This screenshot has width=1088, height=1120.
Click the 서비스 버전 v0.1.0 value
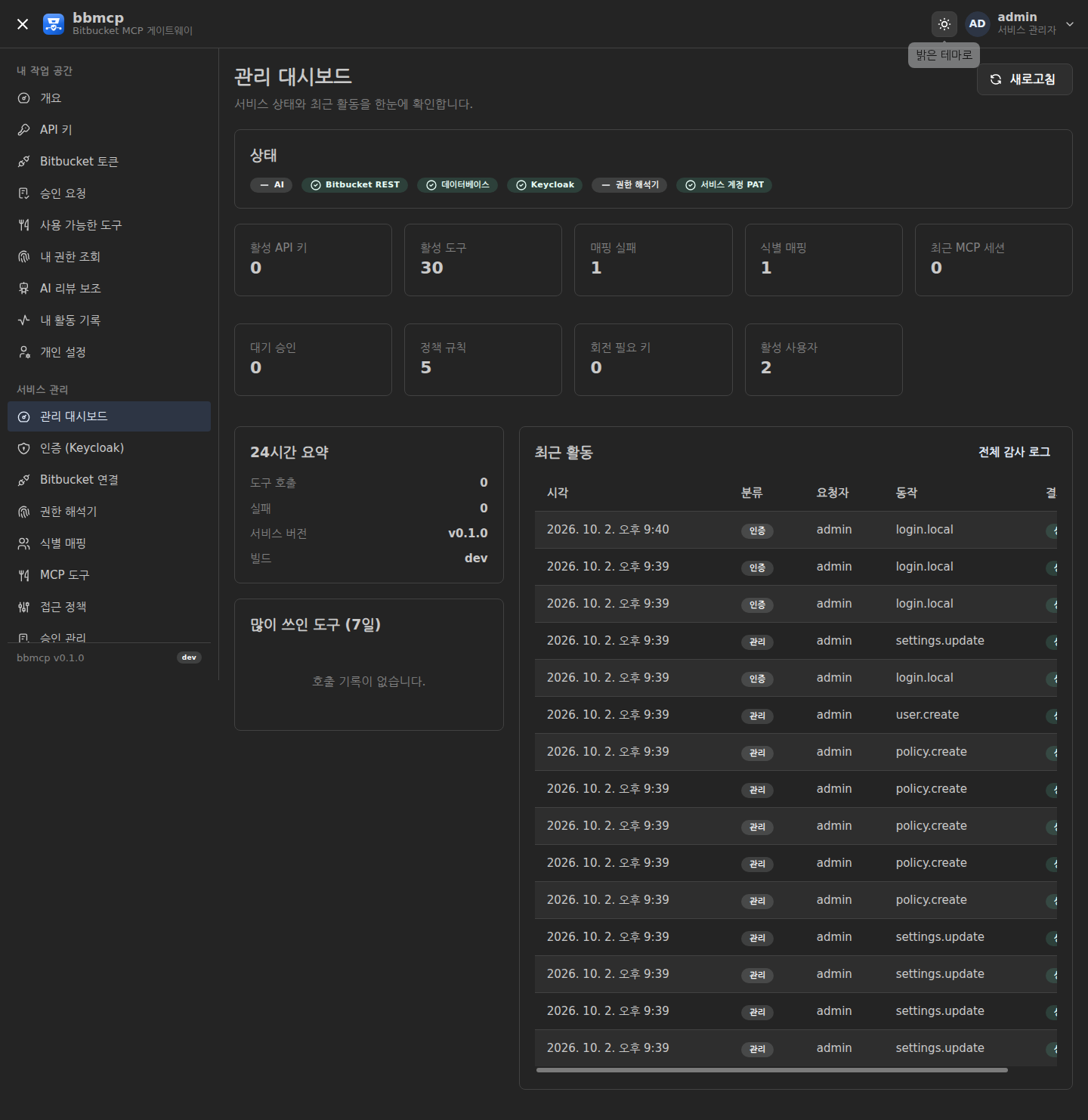468,533
